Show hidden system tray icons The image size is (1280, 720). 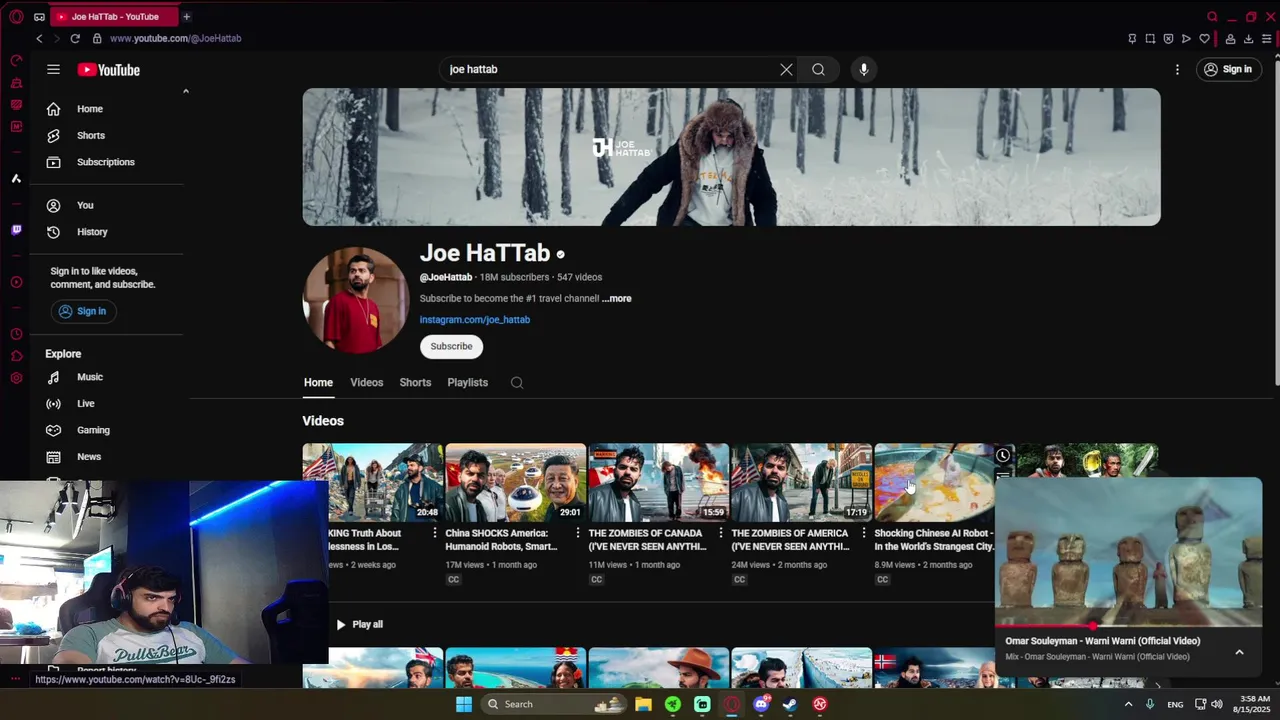coord(1128,704)
